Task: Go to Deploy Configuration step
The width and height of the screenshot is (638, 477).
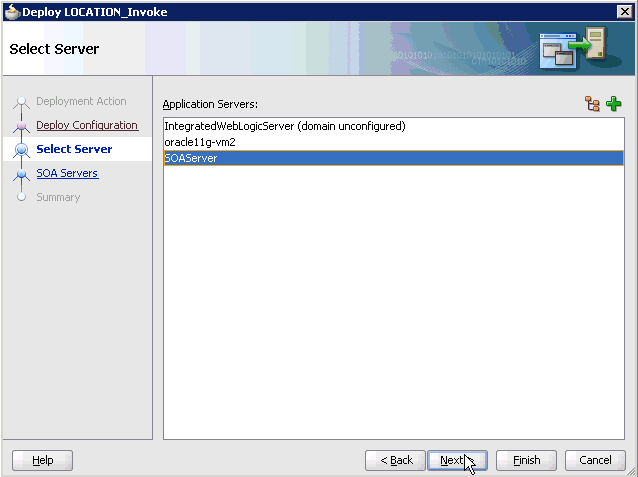Action: (x=87, y=125)
